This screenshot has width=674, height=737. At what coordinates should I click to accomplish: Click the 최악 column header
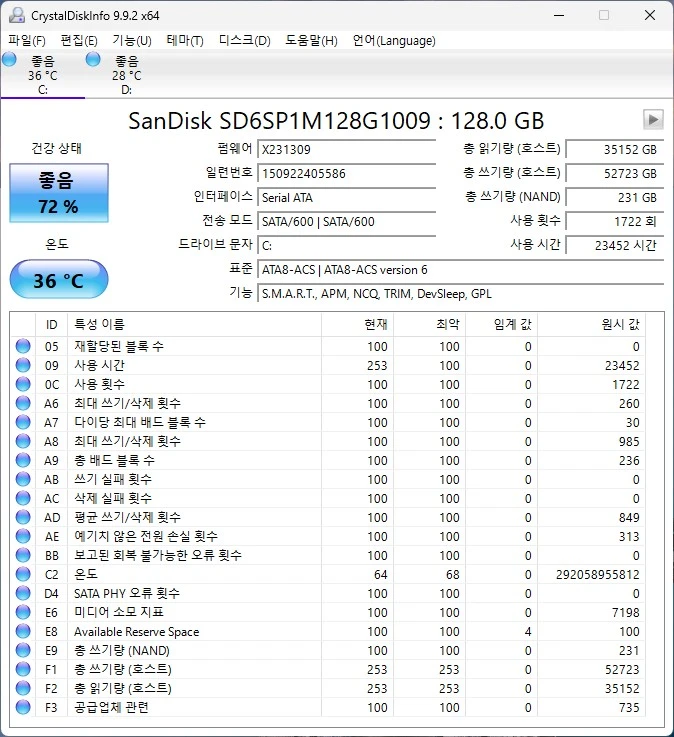[x=430, y=324]
